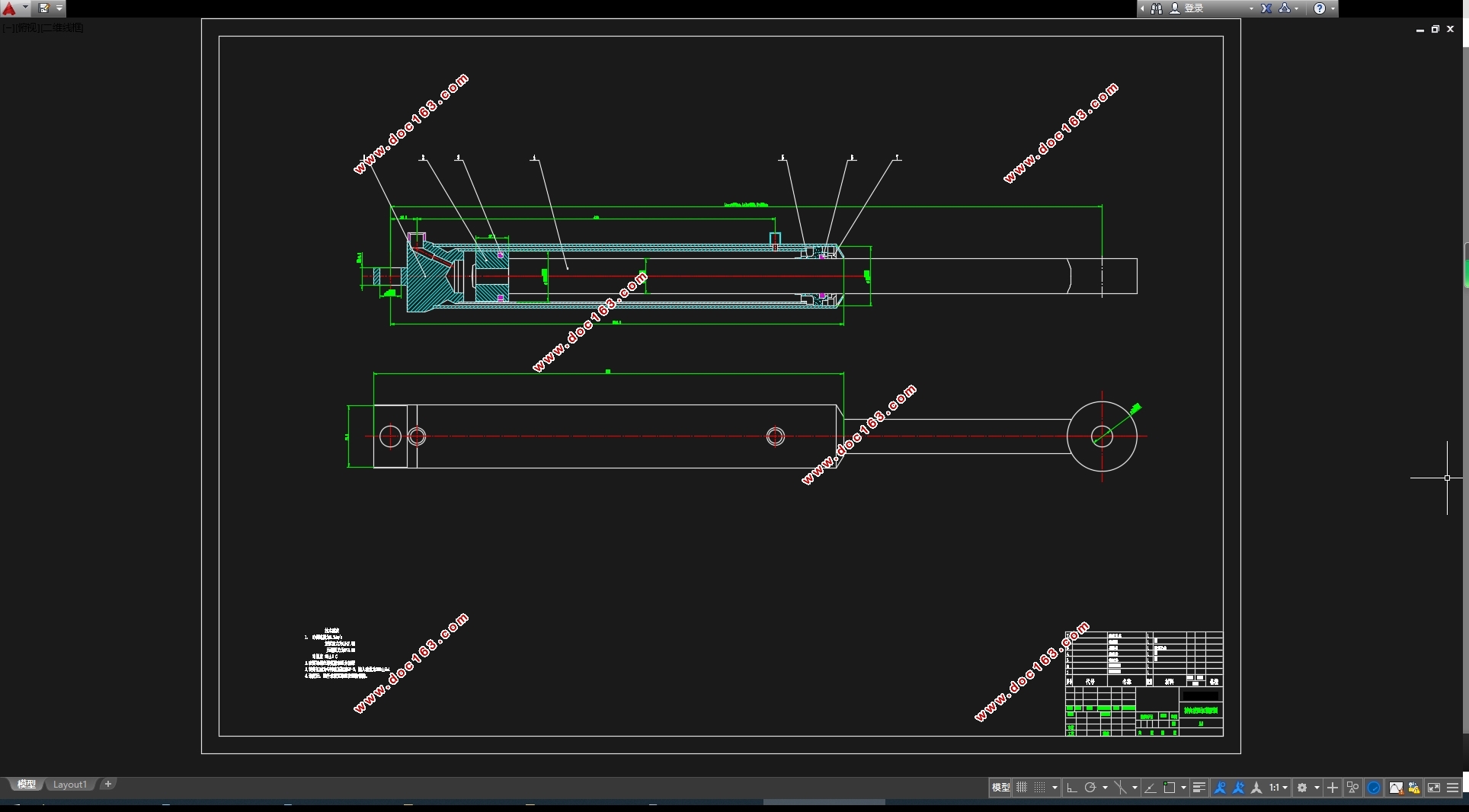Expand the application menu arrow beside the logo
The width and height of the screenshot is (1469, 812).
(25, 8)
